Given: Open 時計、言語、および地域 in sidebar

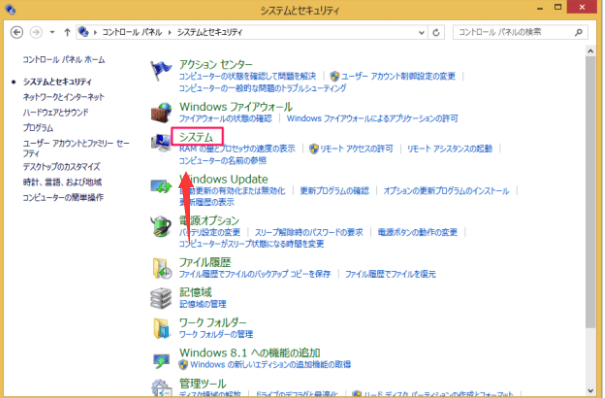Looking at the screenshot, I should coord(62,182).
